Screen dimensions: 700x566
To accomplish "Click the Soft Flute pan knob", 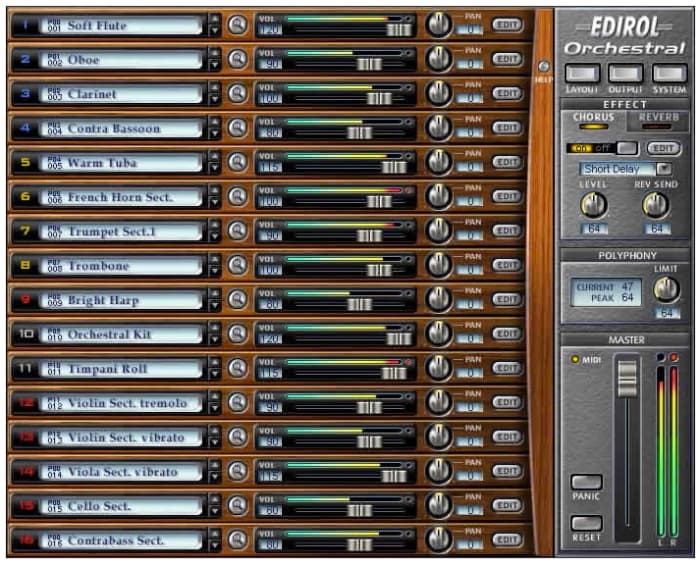I will coord(438,25).
